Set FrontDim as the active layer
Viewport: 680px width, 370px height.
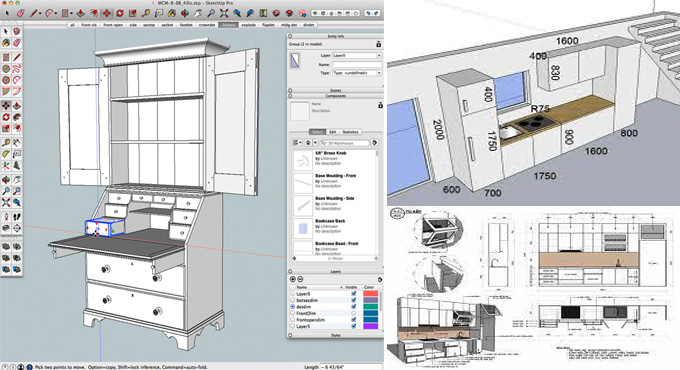[x=293, y=313]
